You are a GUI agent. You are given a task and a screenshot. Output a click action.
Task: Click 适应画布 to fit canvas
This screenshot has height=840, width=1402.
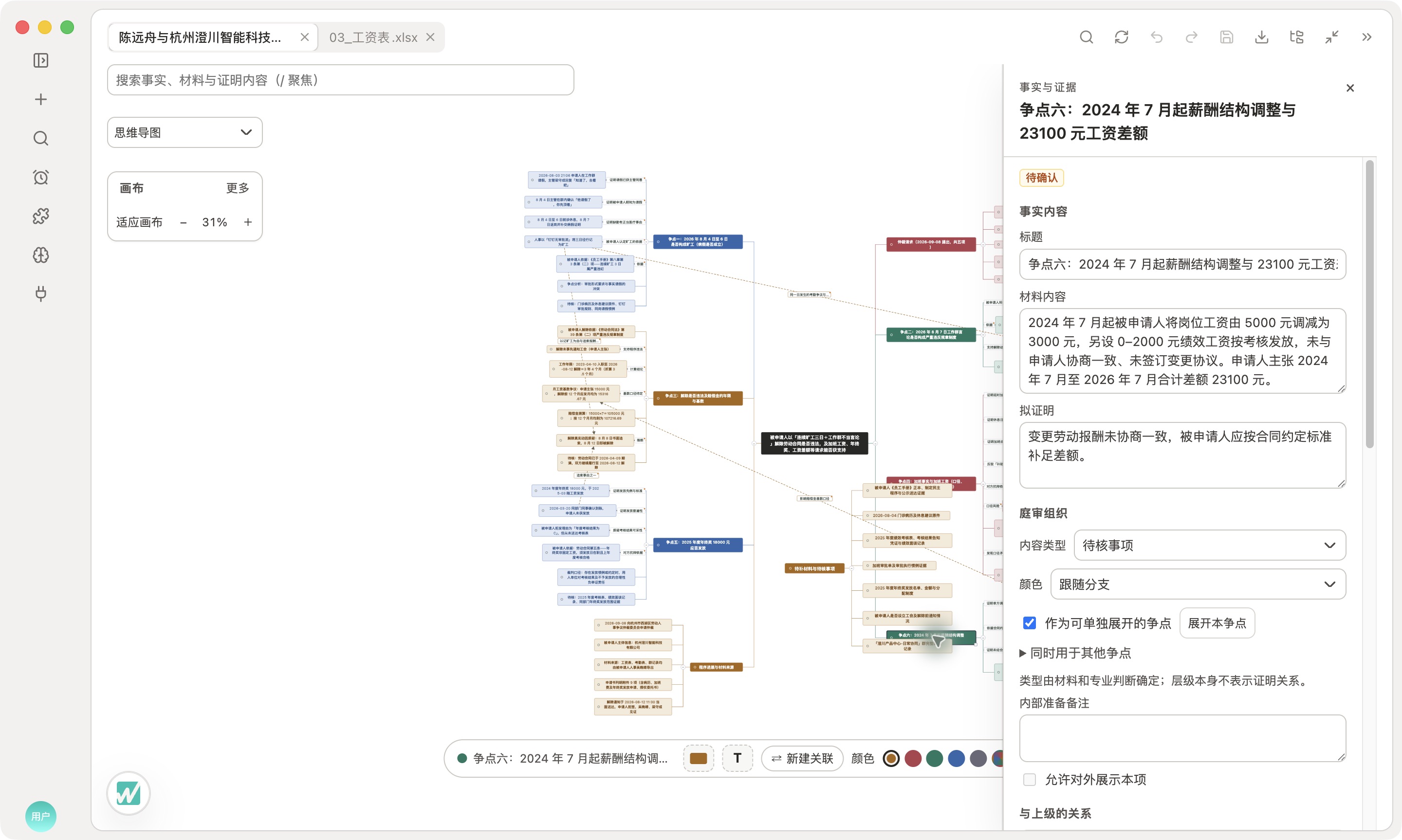139,222
